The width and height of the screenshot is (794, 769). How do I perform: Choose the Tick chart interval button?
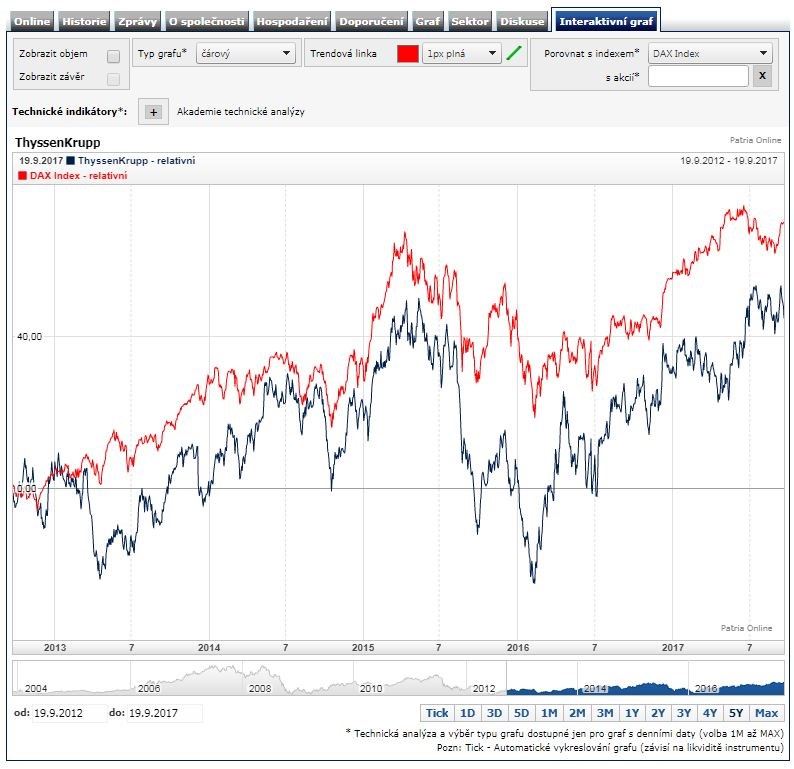tap(437, 713)
